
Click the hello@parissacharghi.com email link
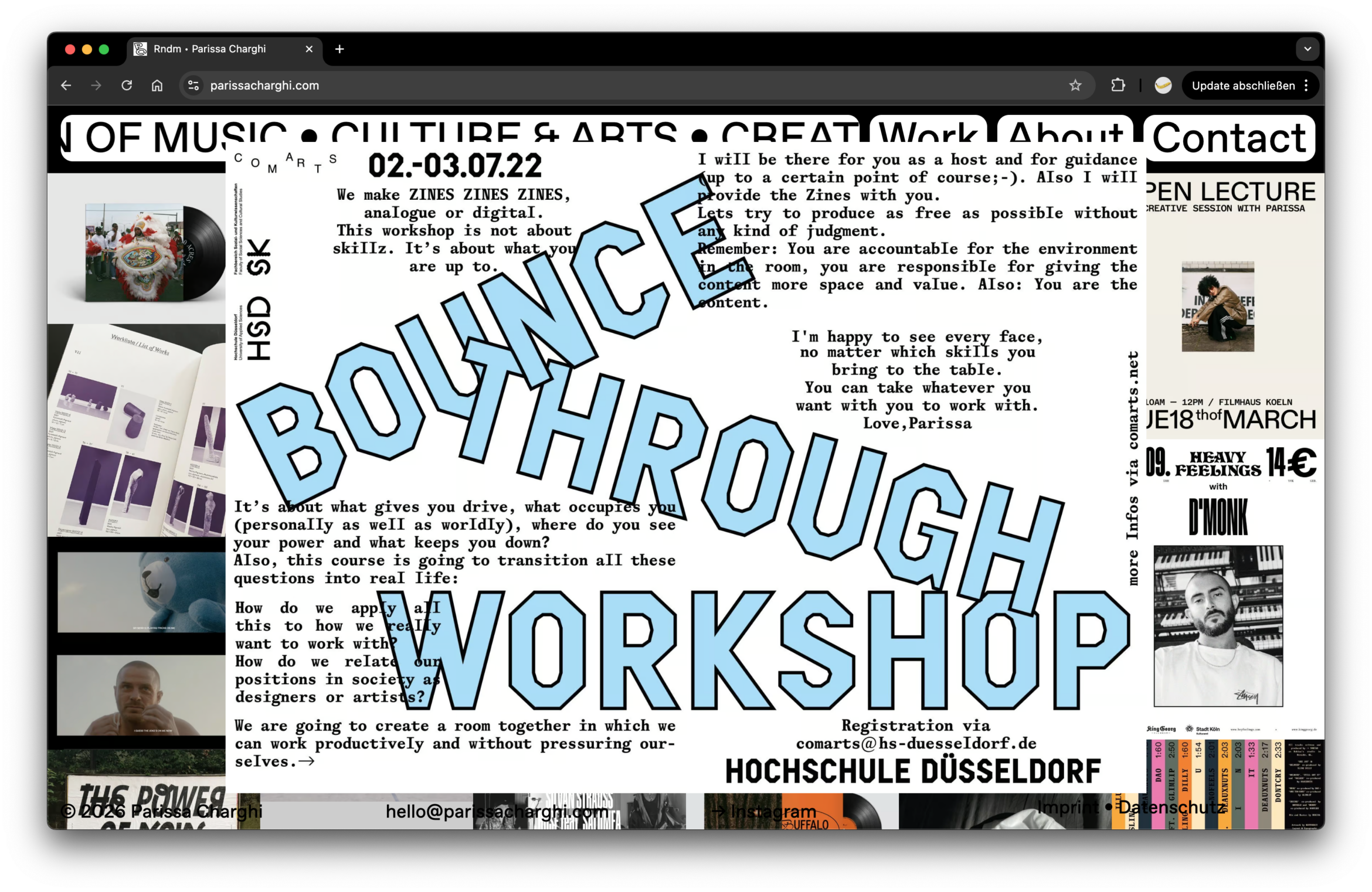[x=496, y=811]
